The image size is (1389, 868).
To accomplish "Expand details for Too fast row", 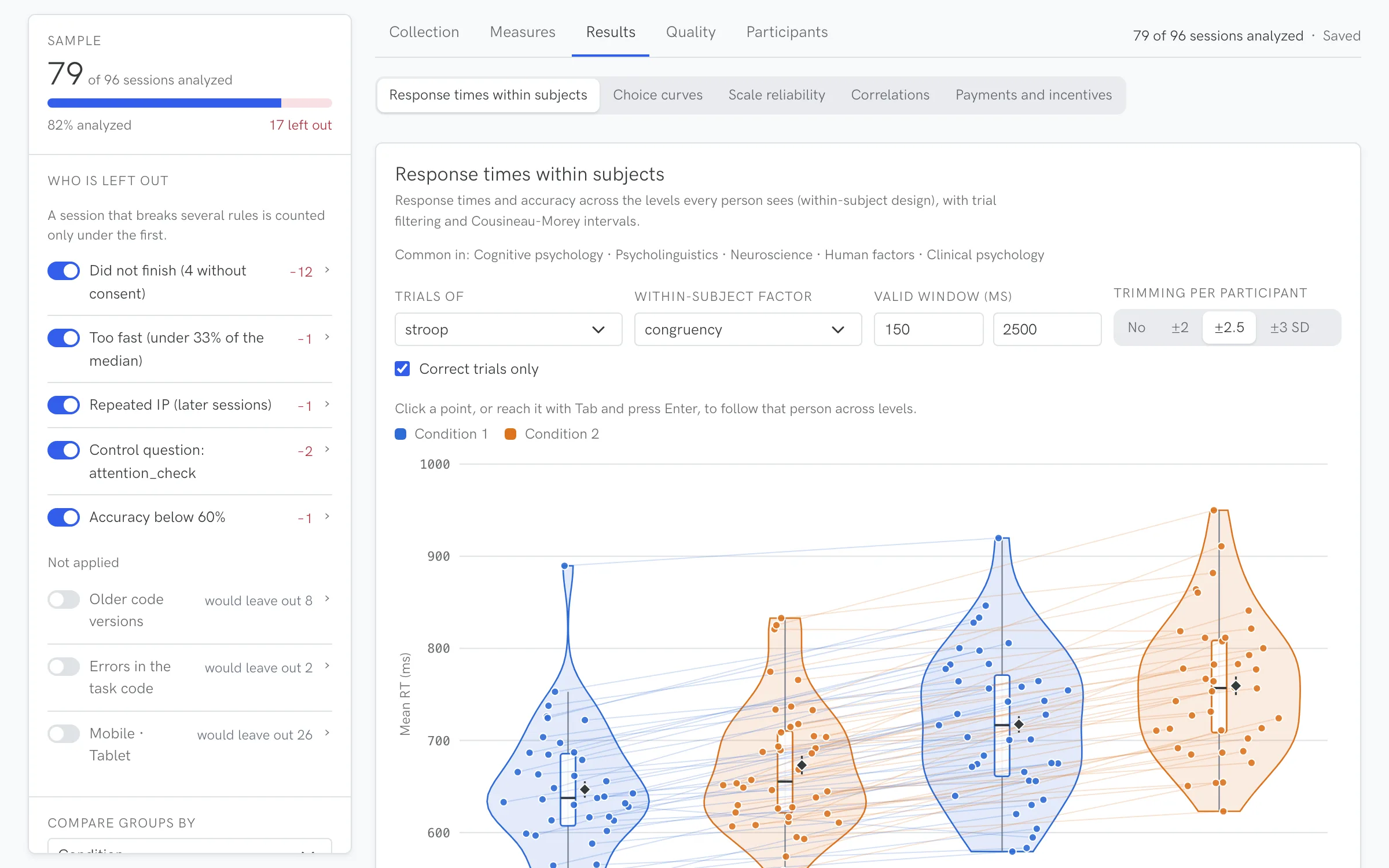I will (327, 337).
